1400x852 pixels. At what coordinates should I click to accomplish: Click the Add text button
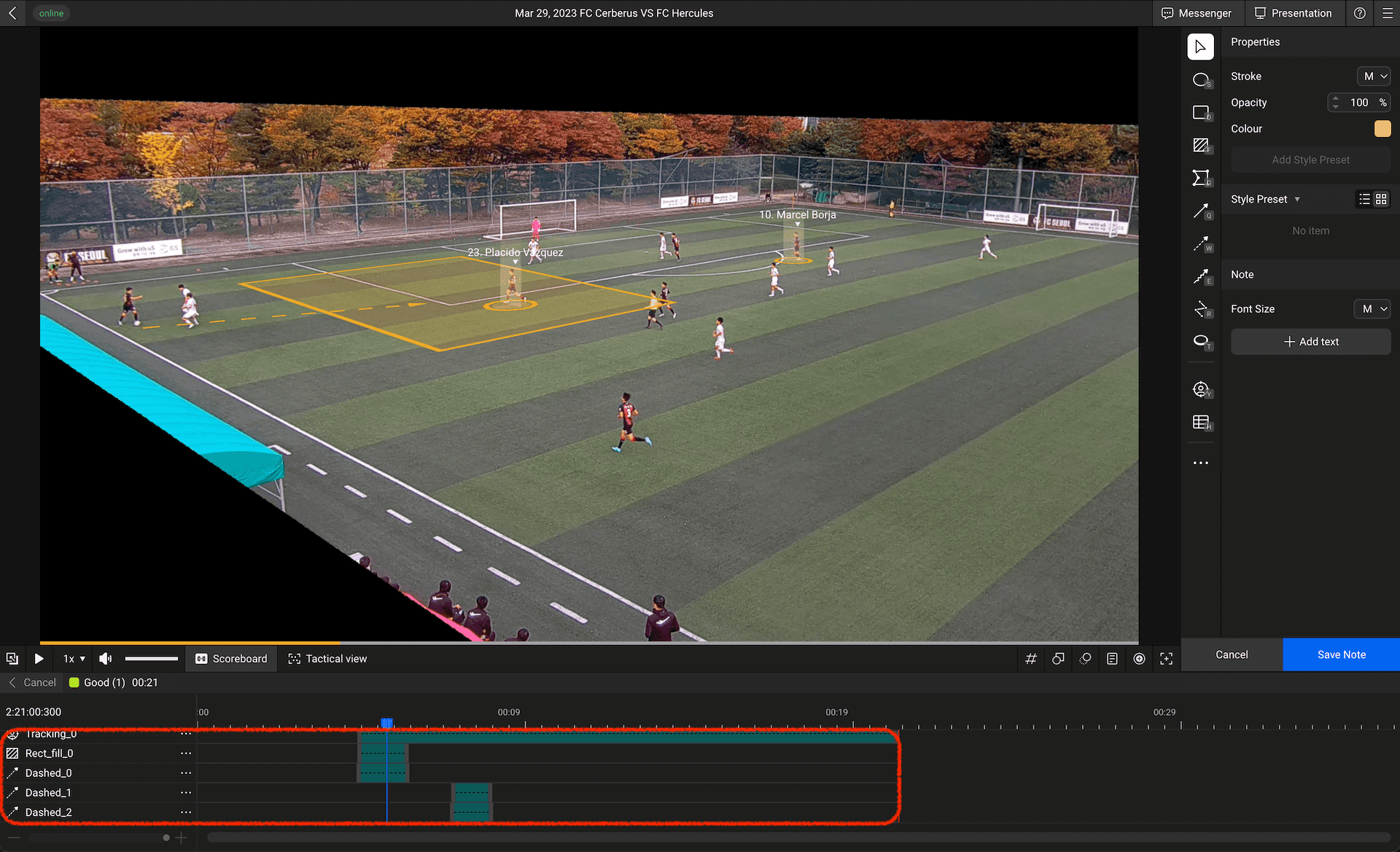1310,342
